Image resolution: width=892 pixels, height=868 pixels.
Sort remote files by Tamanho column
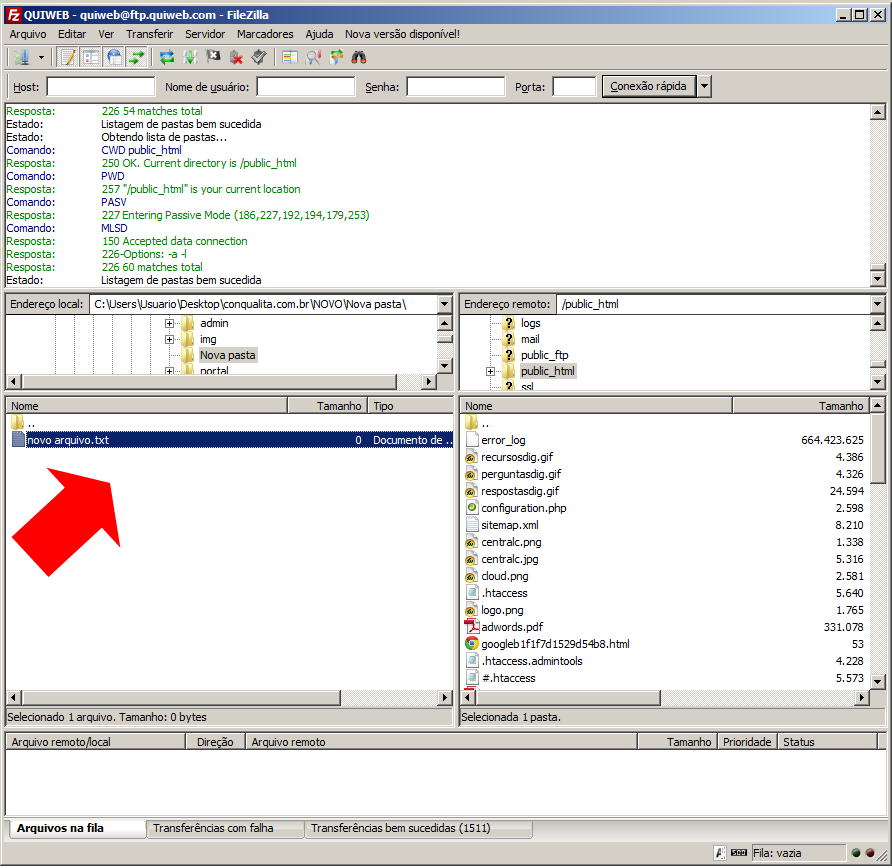point(802,406)
